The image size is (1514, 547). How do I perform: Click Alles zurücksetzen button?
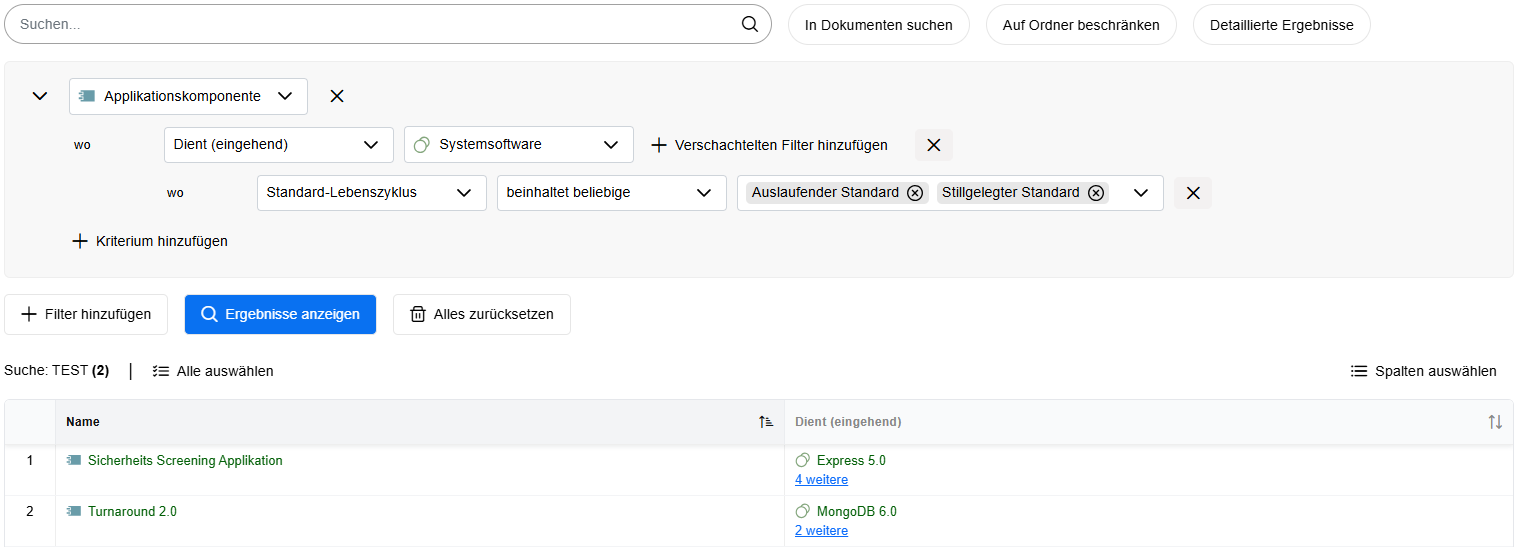pyautogui.click(x=482, y=314)
